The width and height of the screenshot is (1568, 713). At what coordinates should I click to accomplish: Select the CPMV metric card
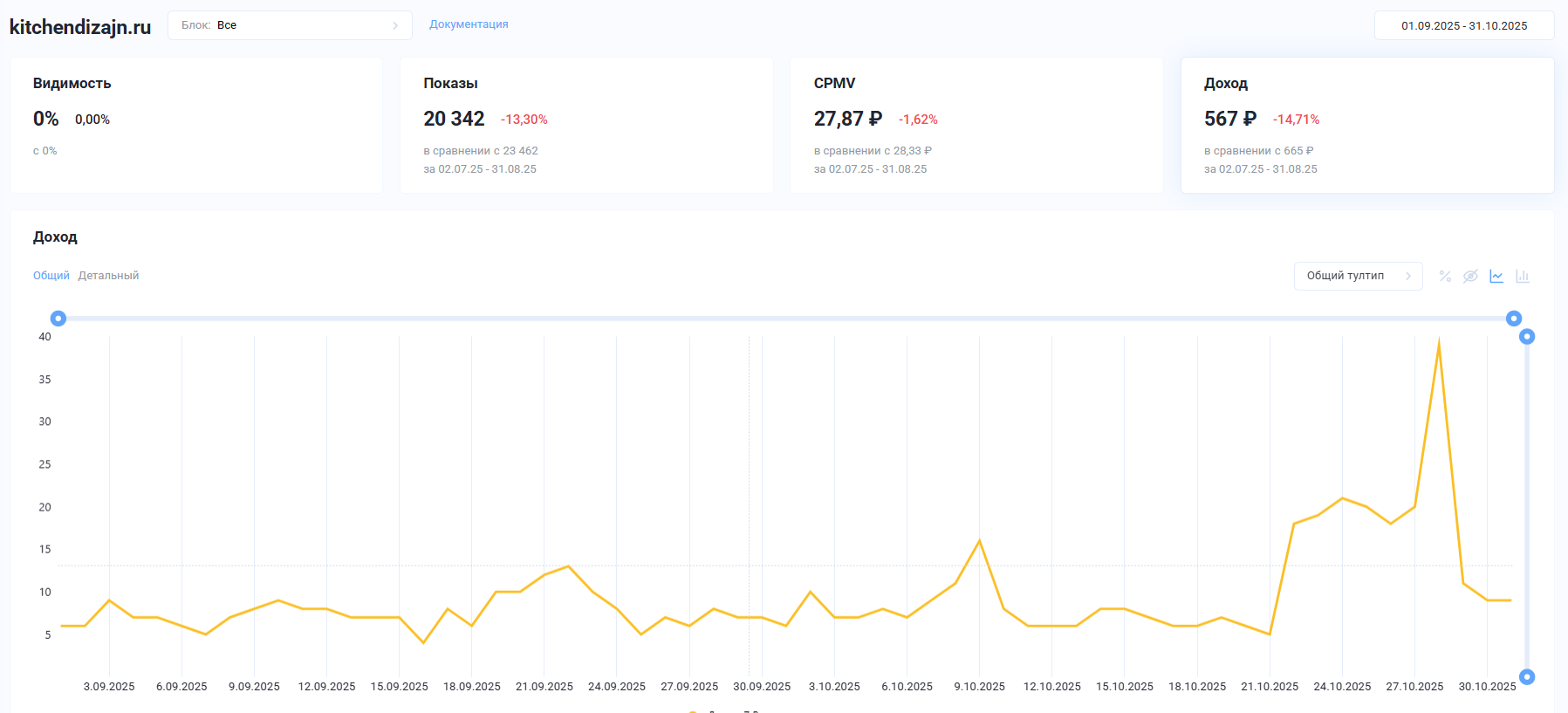[x=976, y=125]
